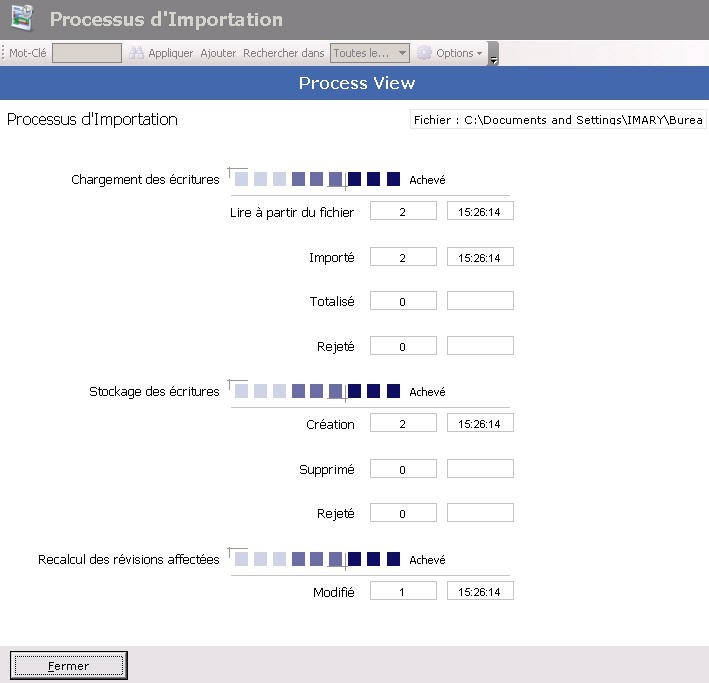Viewport: 709px width, 683px height.
Task: Click the Création count field
Action: pyautogui.click(x=403, y=424)
